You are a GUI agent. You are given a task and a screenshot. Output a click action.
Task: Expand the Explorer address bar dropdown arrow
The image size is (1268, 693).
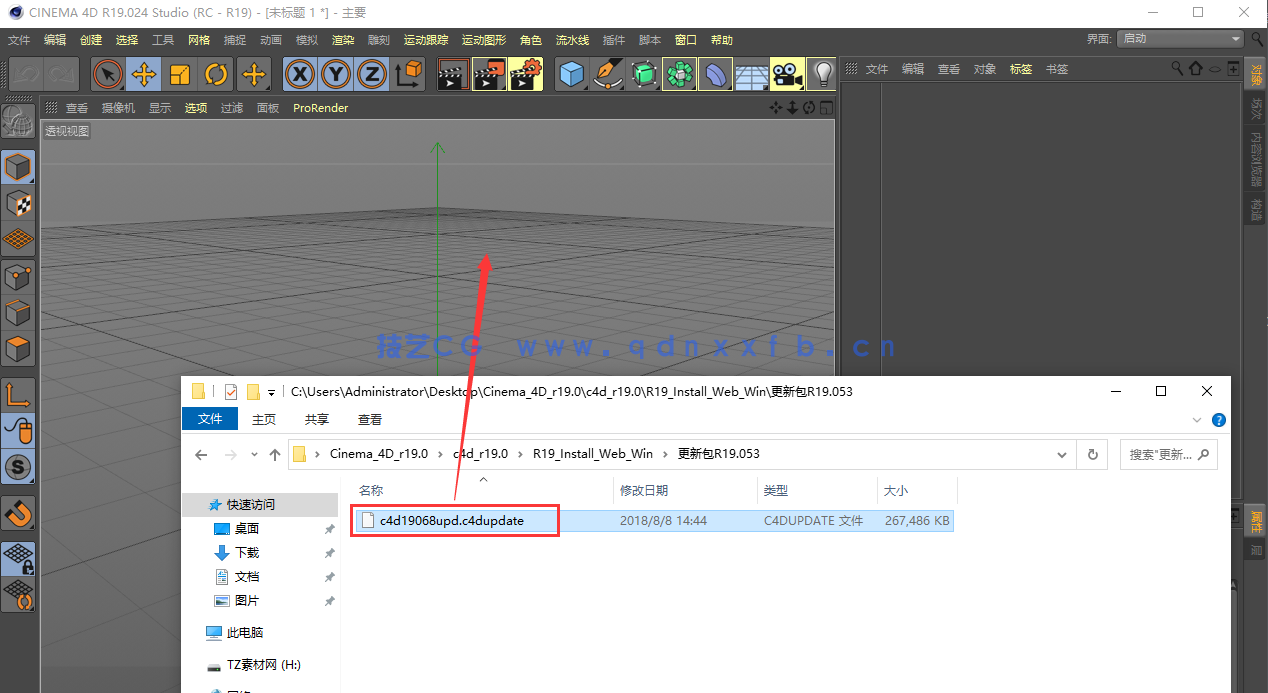tap(1062, 454)
